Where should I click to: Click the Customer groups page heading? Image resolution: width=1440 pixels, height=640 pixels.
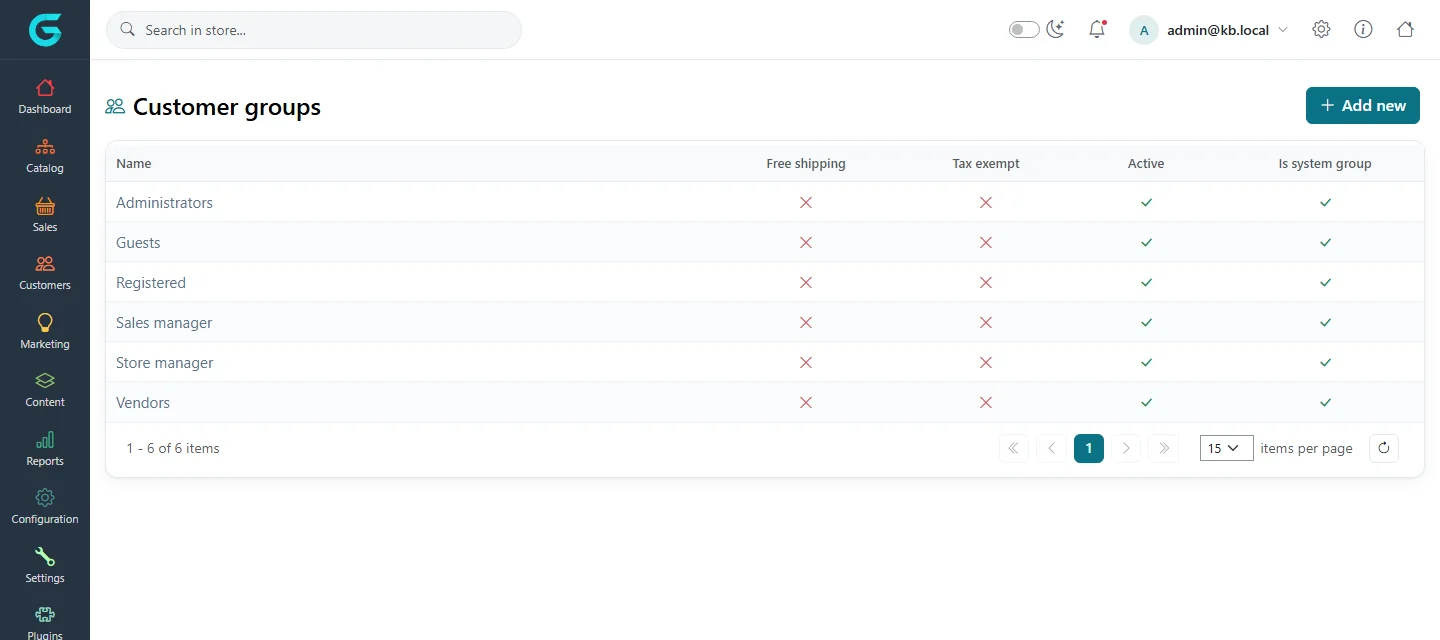[x=227, y=107]
